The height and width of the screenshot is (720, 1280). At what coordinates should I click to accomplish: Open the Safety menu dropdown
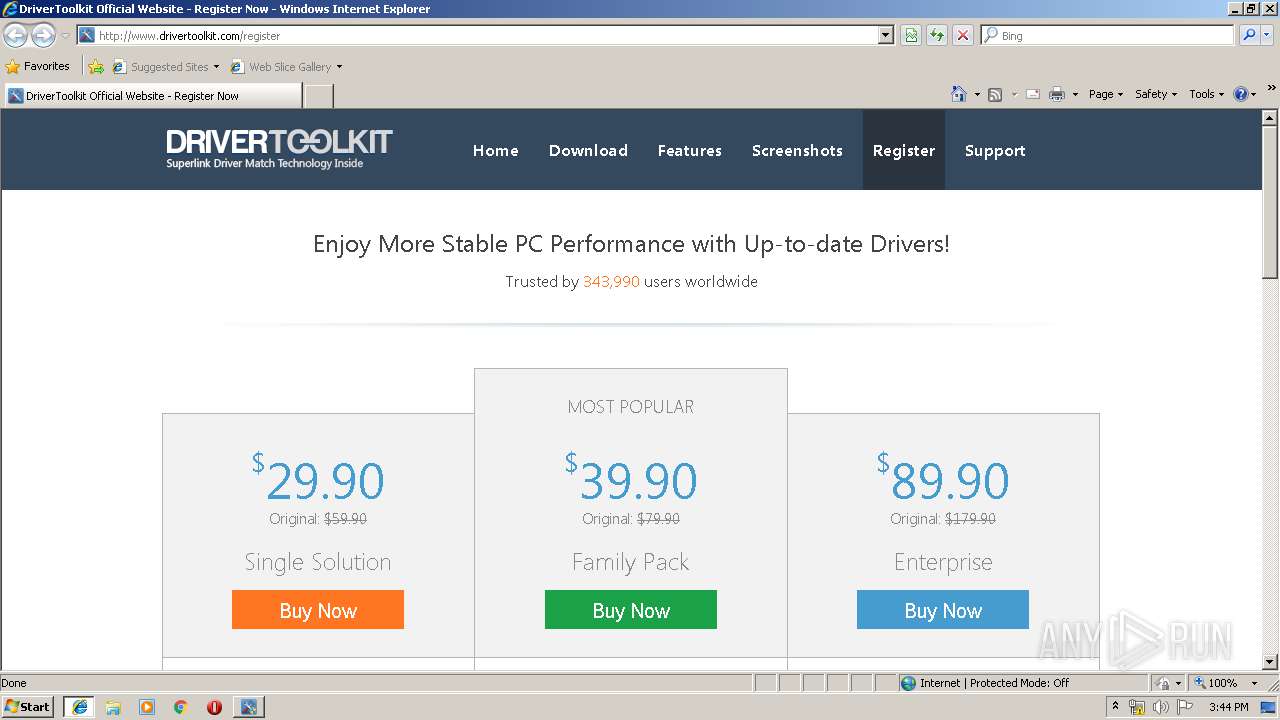1156,94
